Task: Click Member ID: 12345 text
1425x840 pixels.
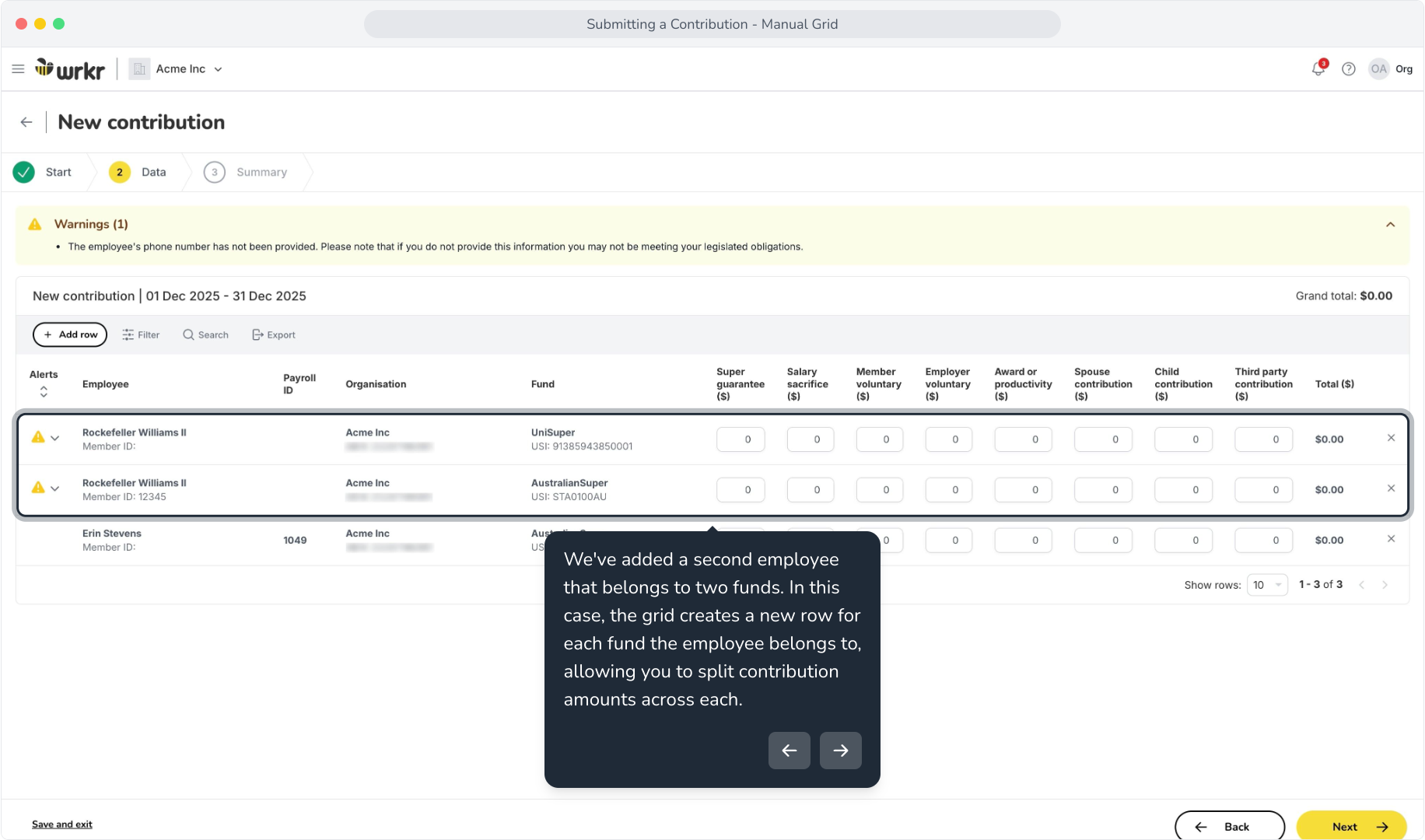Action: pos(124,497)
